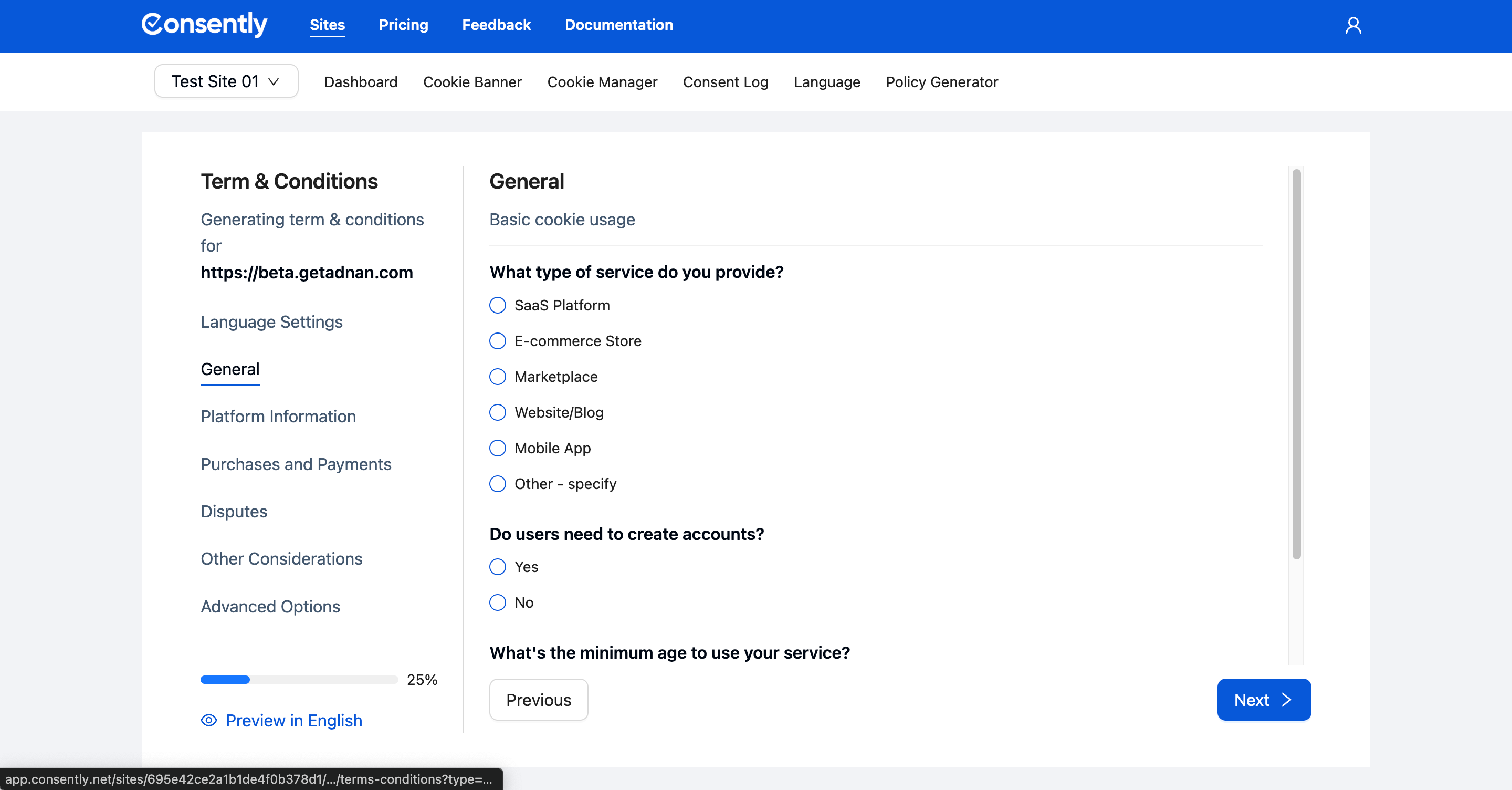1512x790 pixels.
Task: Open the Policy Generator menu
Action: 941,82
